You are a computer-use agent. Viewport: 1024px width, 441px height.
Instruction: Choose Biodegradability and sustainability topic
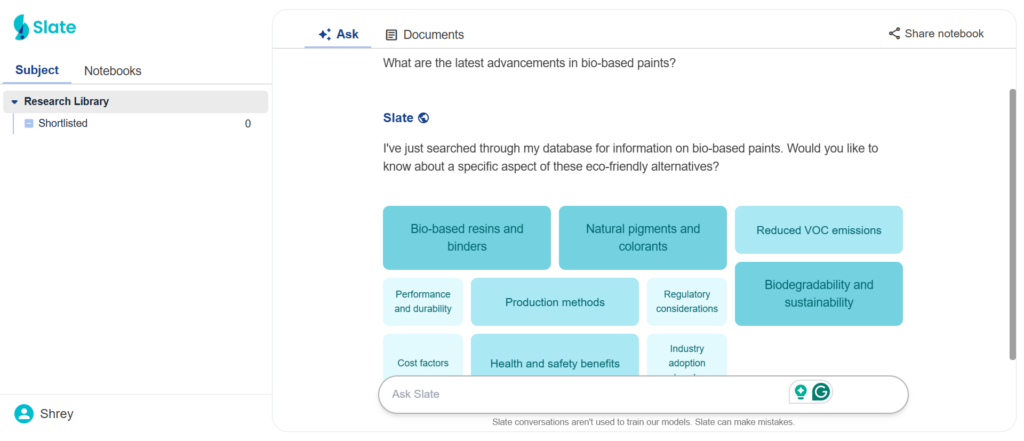click(818, 294)
